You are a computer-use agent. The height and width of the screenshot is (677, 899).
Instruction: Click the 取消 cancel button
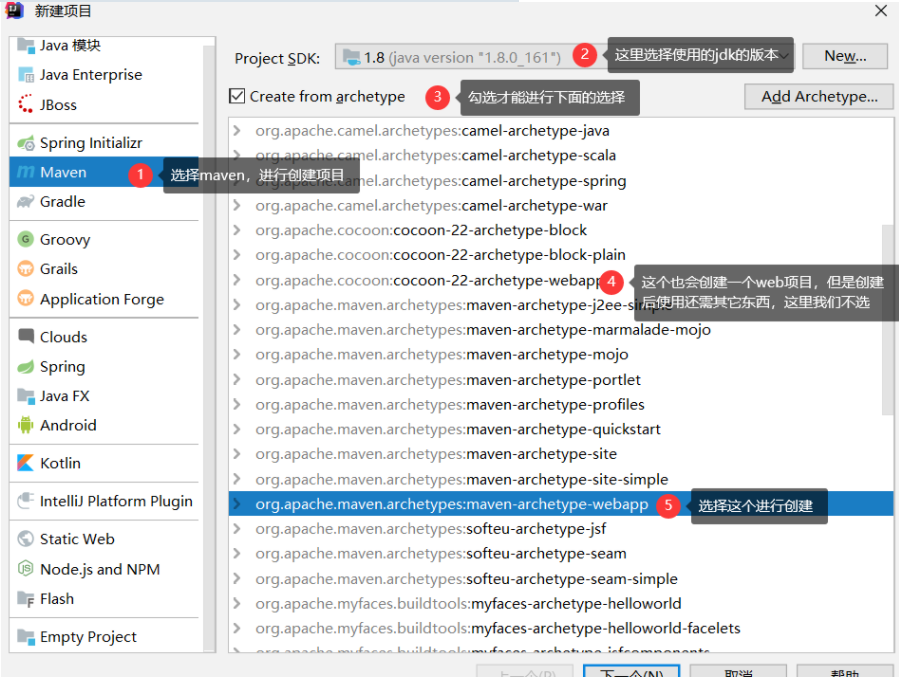click(738, 672)
